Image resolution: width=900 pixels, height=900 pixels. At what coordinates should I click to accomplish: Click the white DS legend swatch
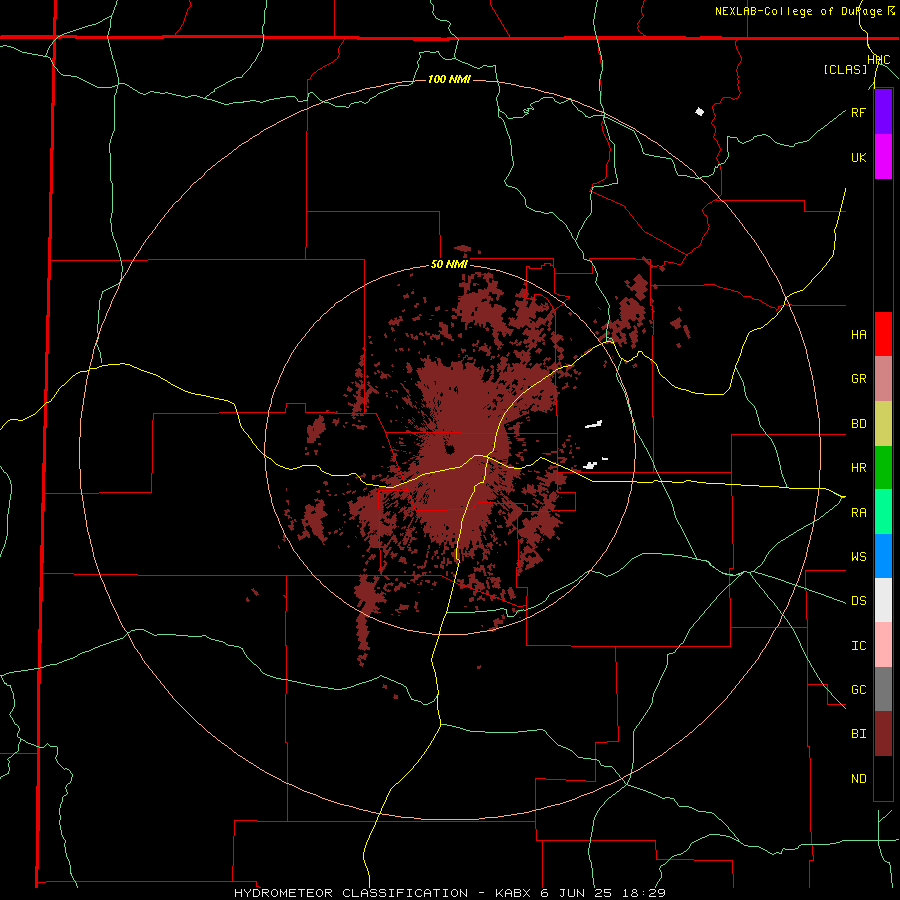883,600
